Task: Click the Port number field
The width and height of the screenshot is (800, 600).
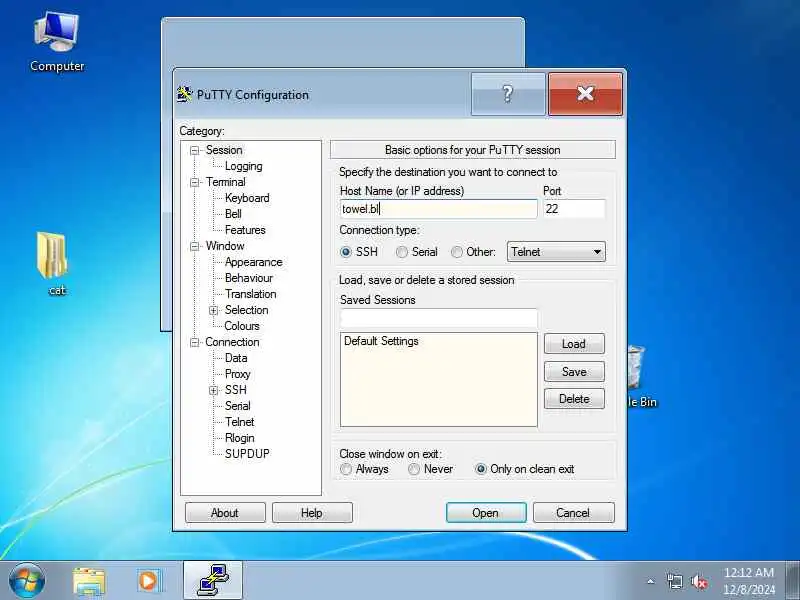Action: point(574,209)
